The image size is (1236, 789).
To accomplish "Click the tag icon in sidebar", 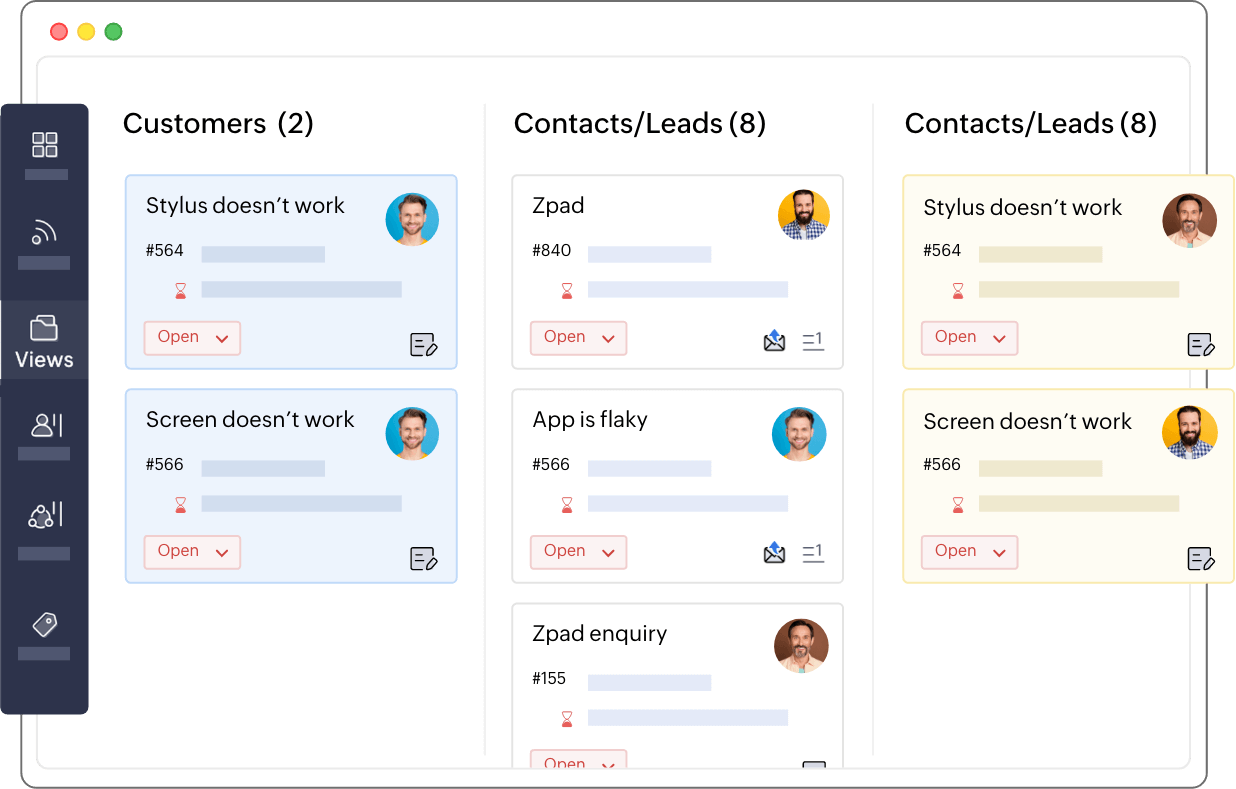I will pos(45,625).
